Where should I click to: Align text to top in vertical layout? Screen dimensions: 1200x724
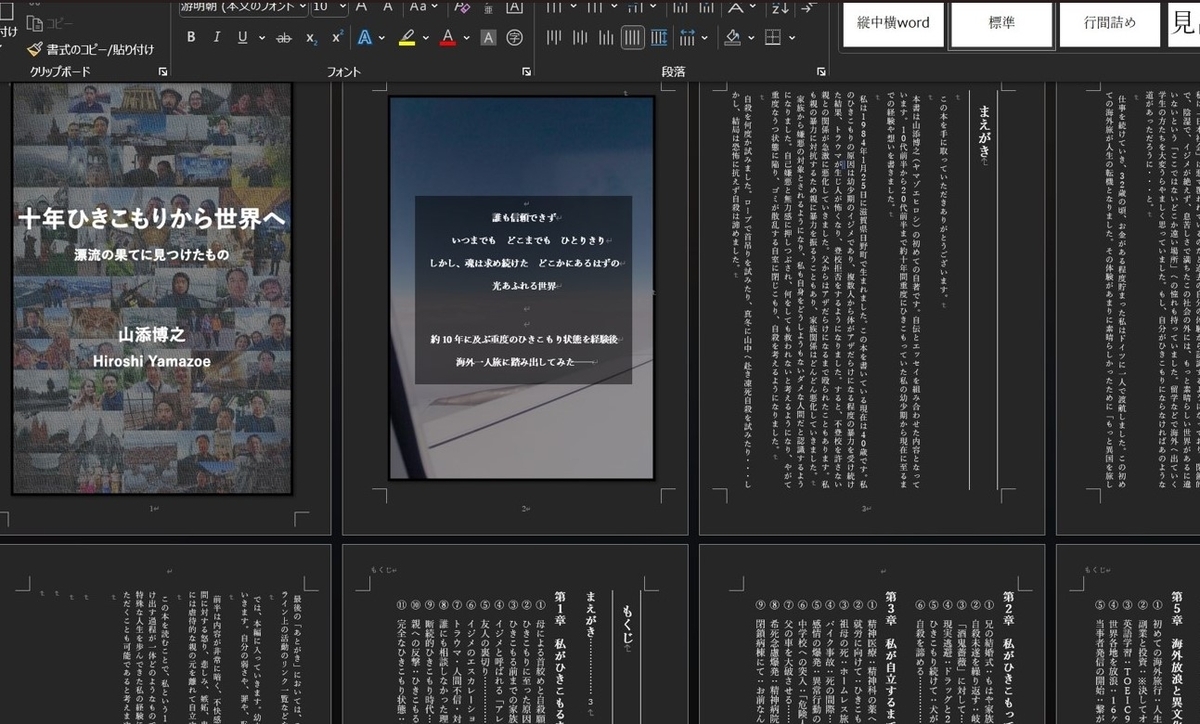pos(555,38)
